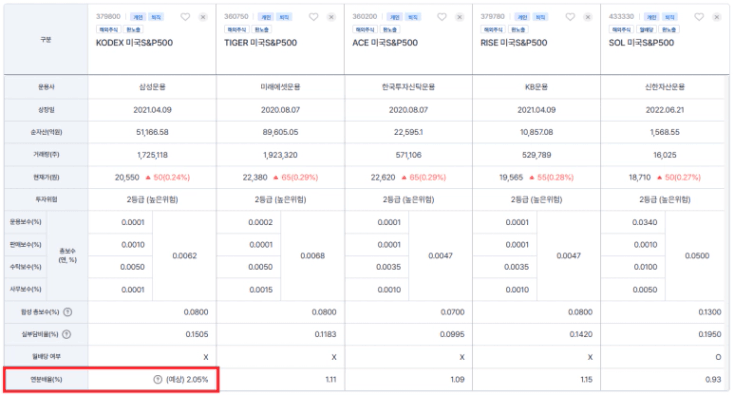734x395 pixels.
Task: Select 0.0340 management fee for SOL
Action: (645, 222)
